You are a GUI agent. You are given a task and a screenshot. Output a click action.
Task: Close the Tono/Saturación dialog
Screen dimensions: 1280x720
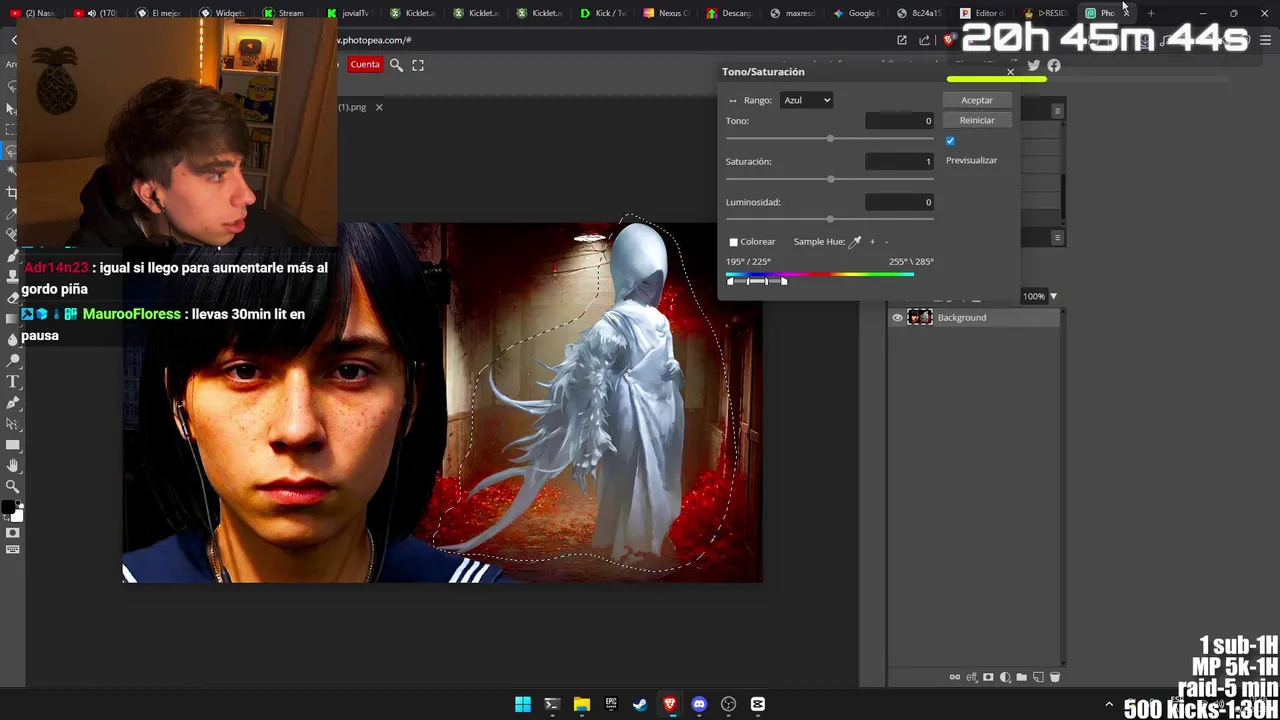click(x=1010, y=72)
